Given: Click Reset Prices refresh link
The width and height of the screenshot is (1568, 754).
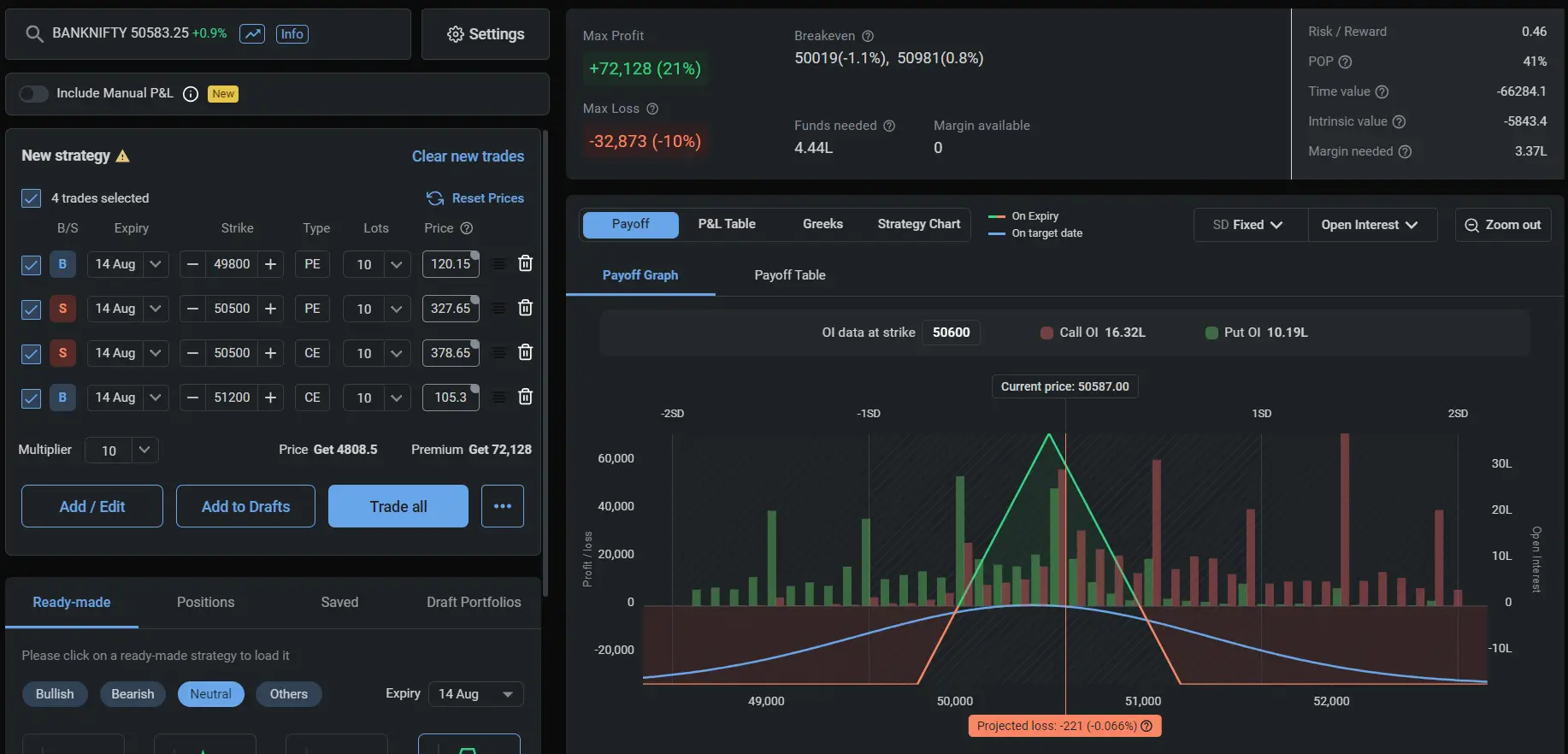Looking at the screenshot, I should [x=475, y=198].
